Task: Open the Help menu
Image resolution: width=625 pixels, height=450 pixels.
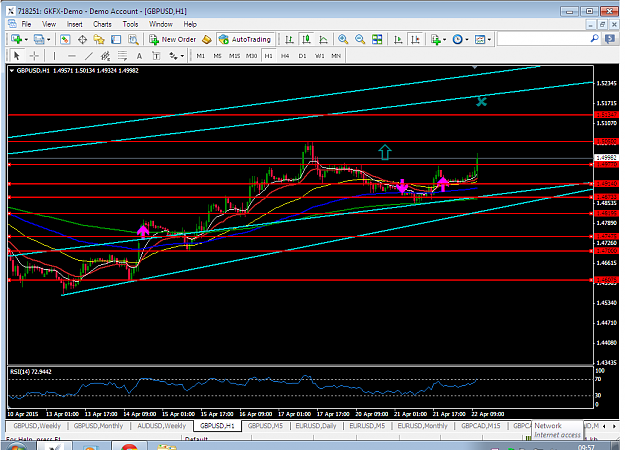Action: pos(190,24)
